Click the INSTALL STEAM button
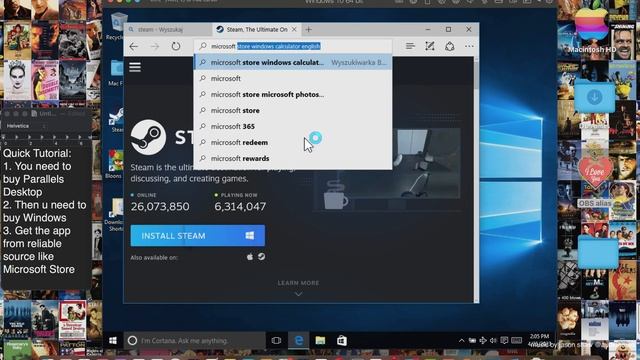The image size is (640, 360). (x=198, y=236)
